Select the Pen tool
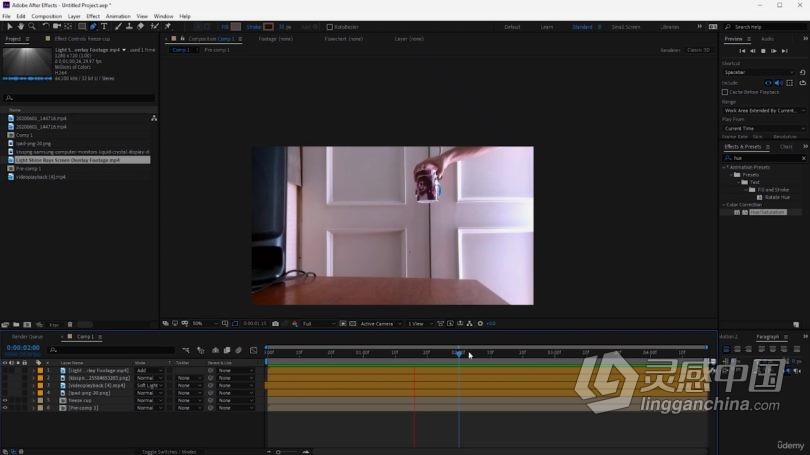 93,26
